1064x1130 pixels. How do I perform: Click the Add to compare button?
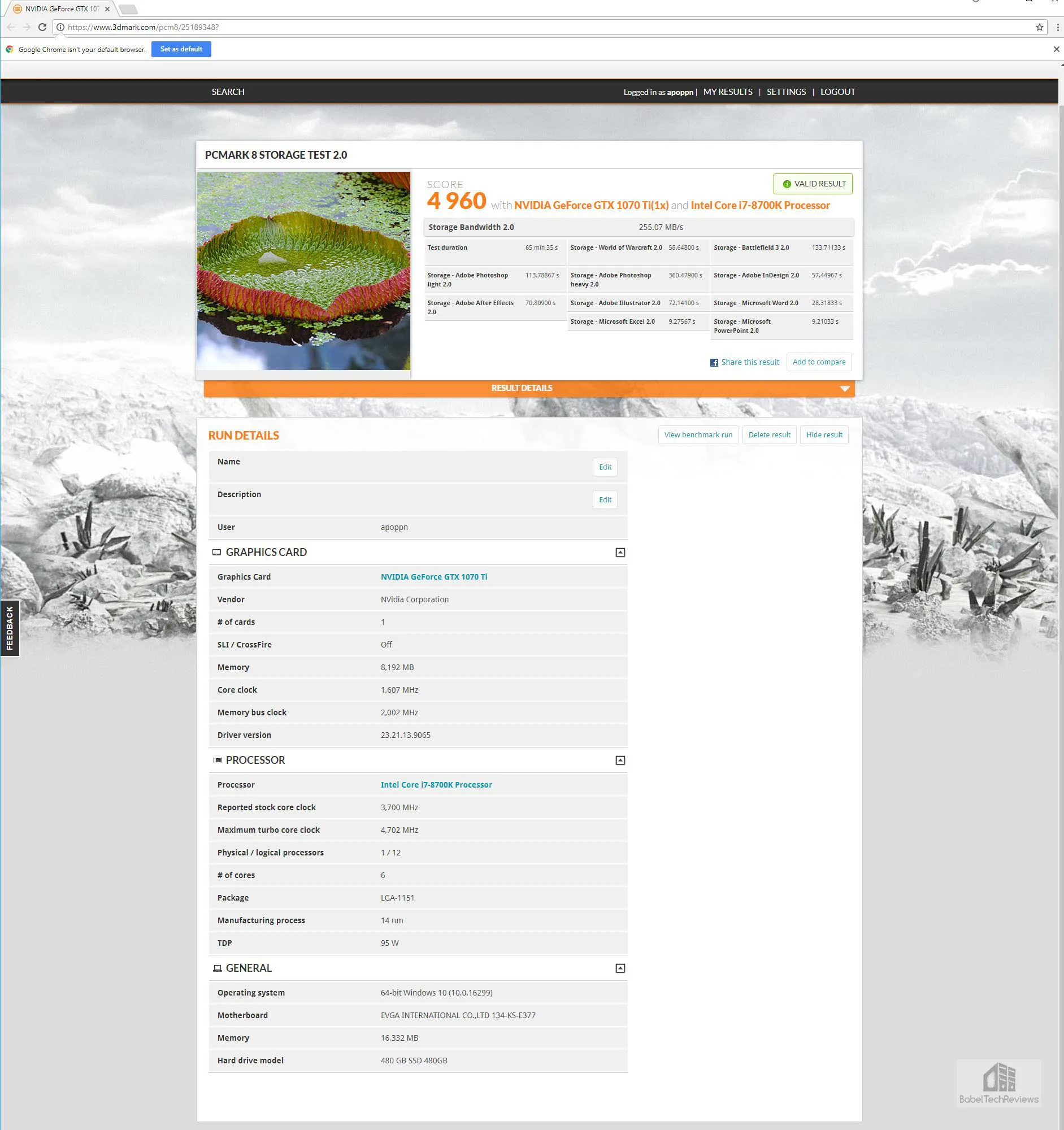[818, 362]
